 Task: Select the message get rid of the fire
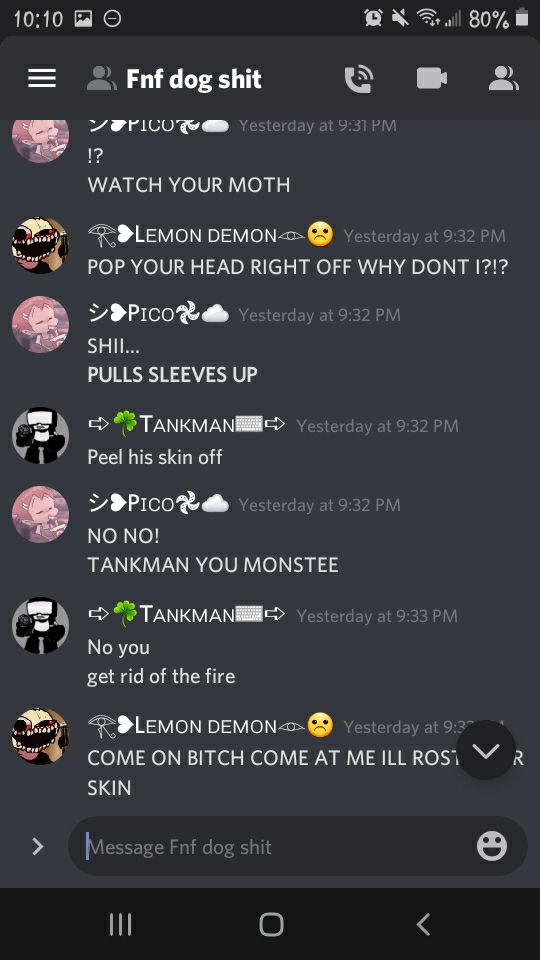click(161, 677)
